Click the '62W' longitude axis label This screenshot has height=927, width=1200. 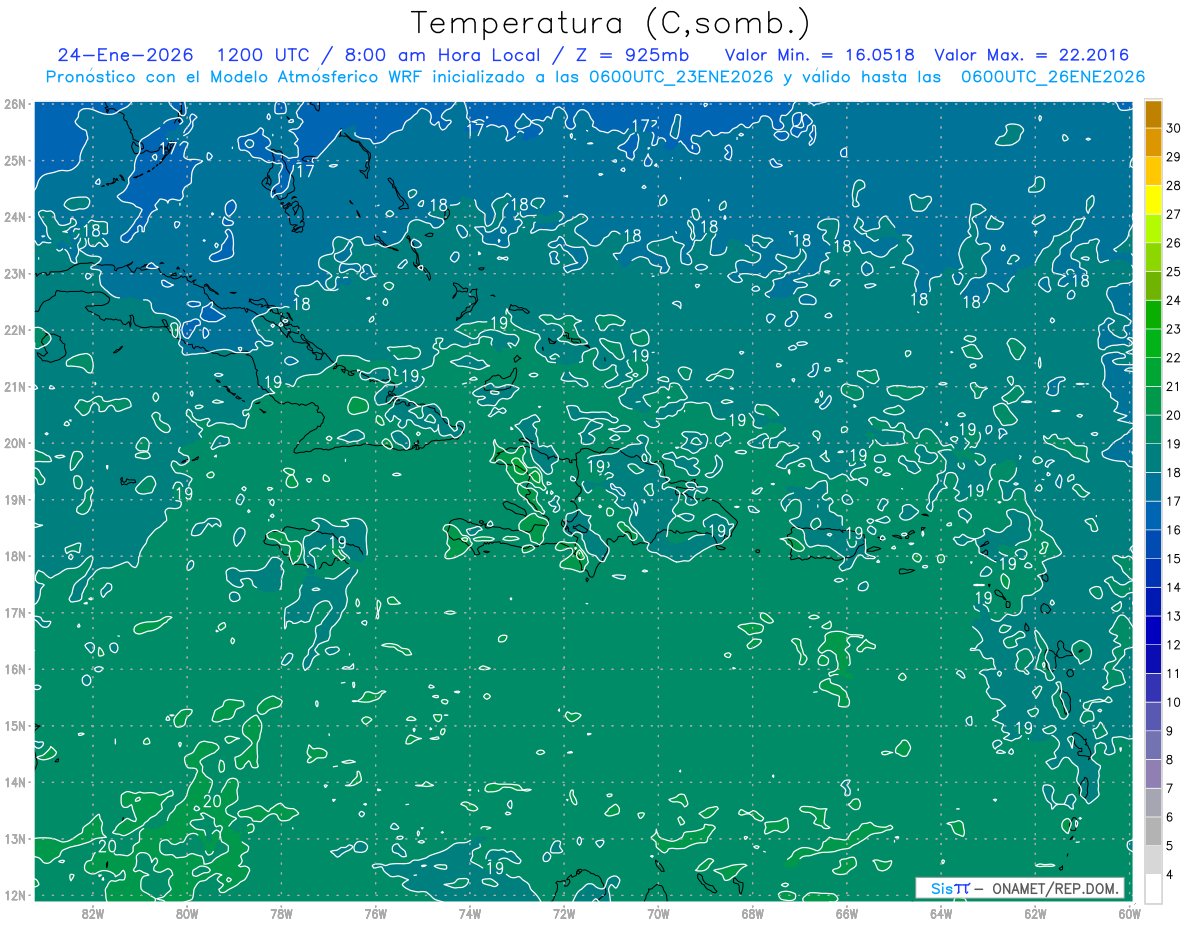click(1035, 913)
